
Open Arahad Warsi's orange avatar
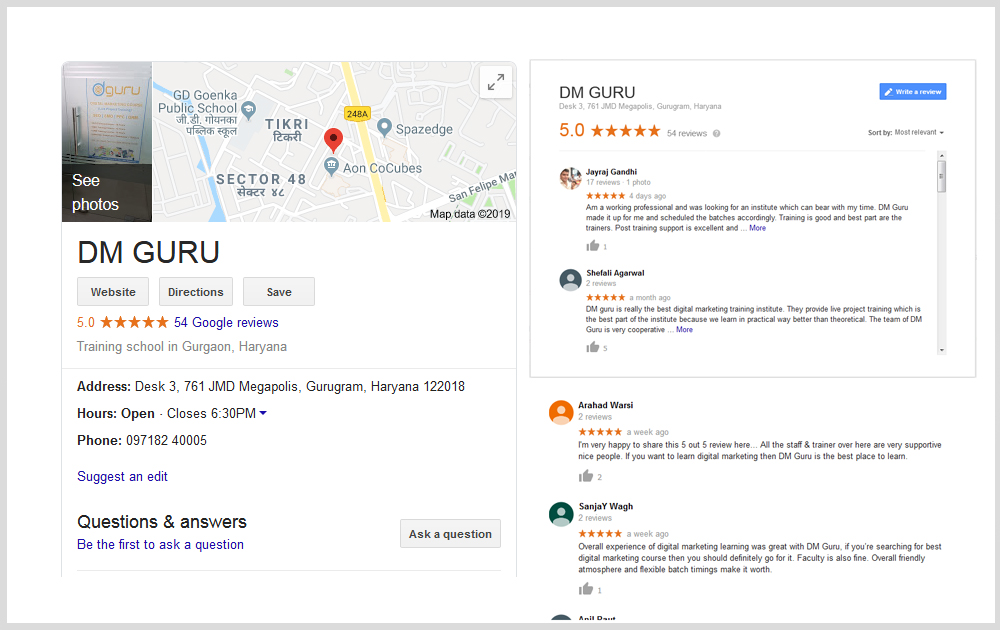[561, 413]
